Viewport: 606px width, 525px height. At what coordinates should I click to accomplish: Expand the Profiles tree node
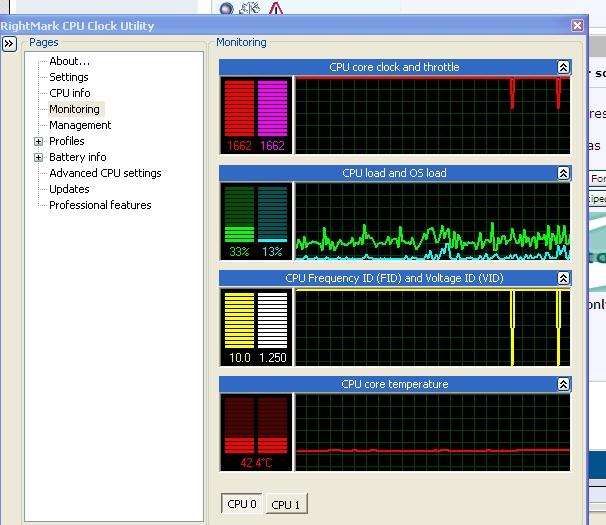pyautogui.click(x=38, y=141)
